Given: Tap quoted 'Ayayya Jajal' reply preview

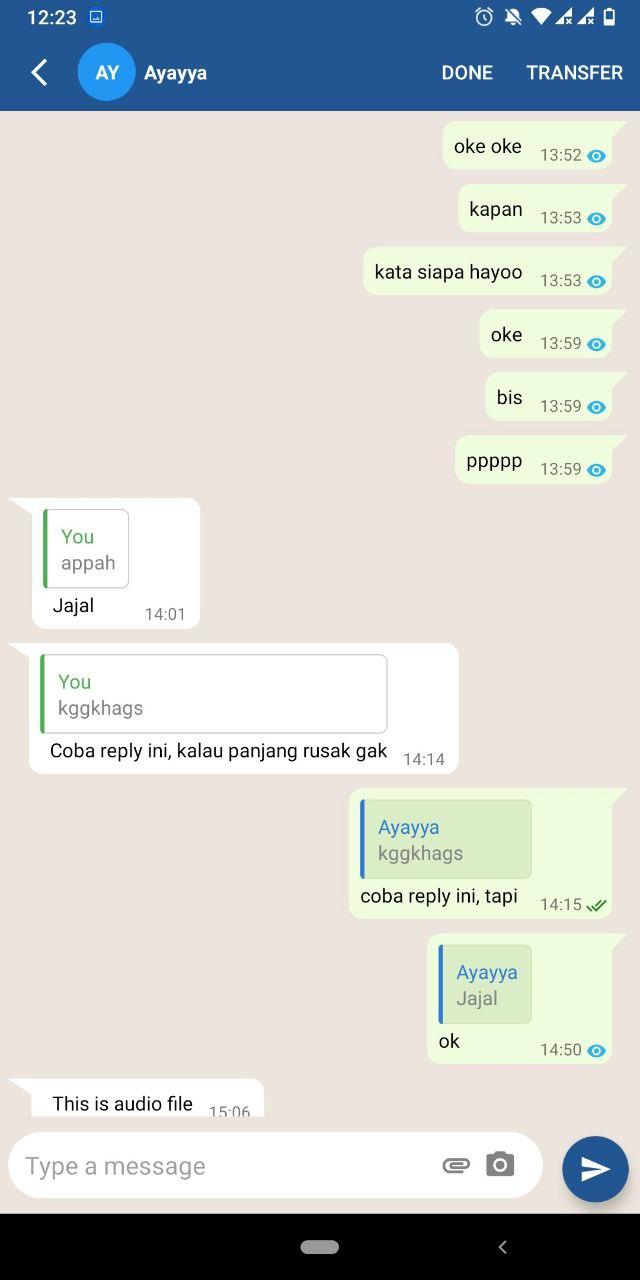Looking at the screenshot, I should (x=485, y=984).
